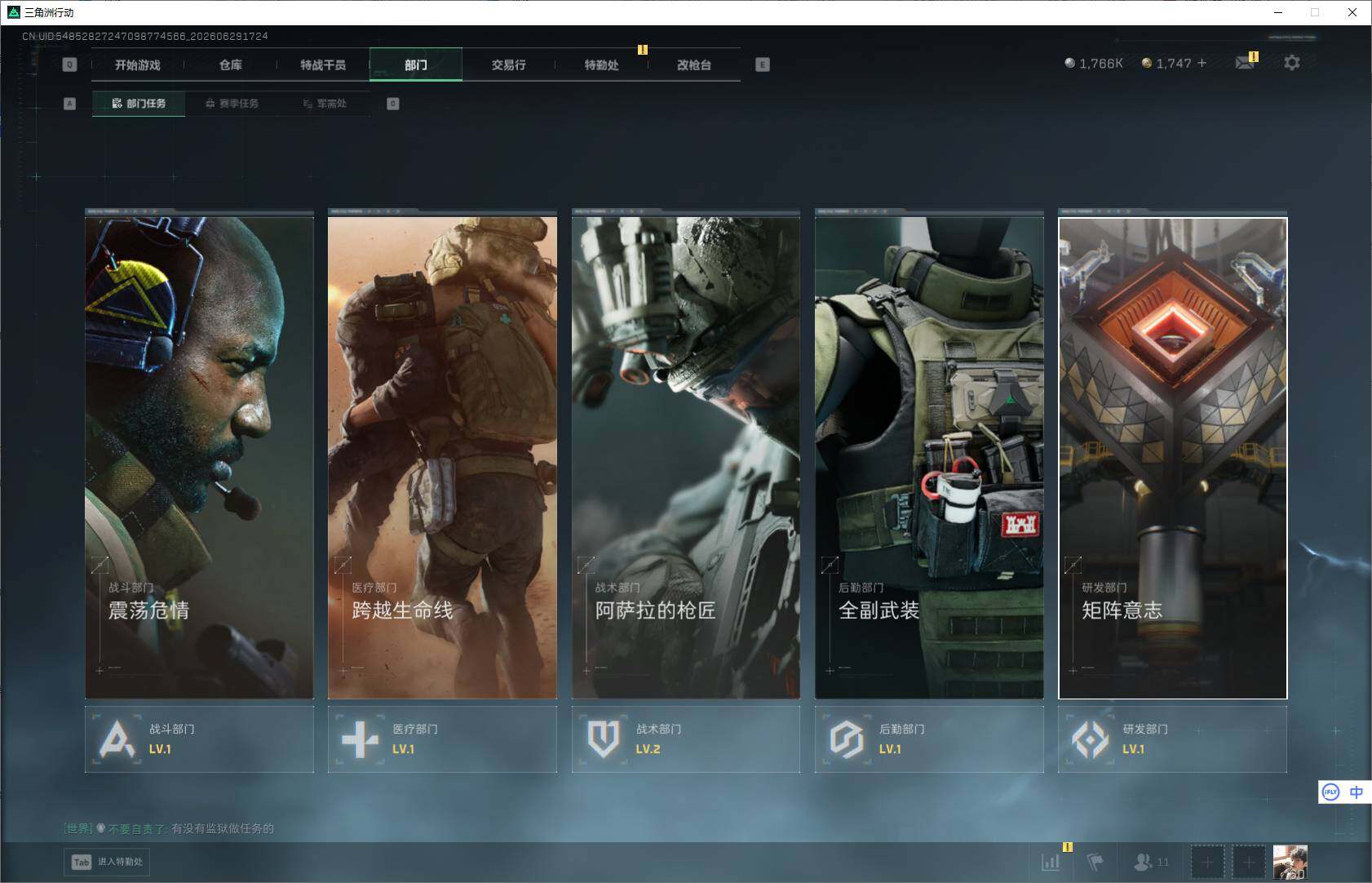Switch to the 仓库 tab
Screen dimensions: 1372x883
point(231,64)
